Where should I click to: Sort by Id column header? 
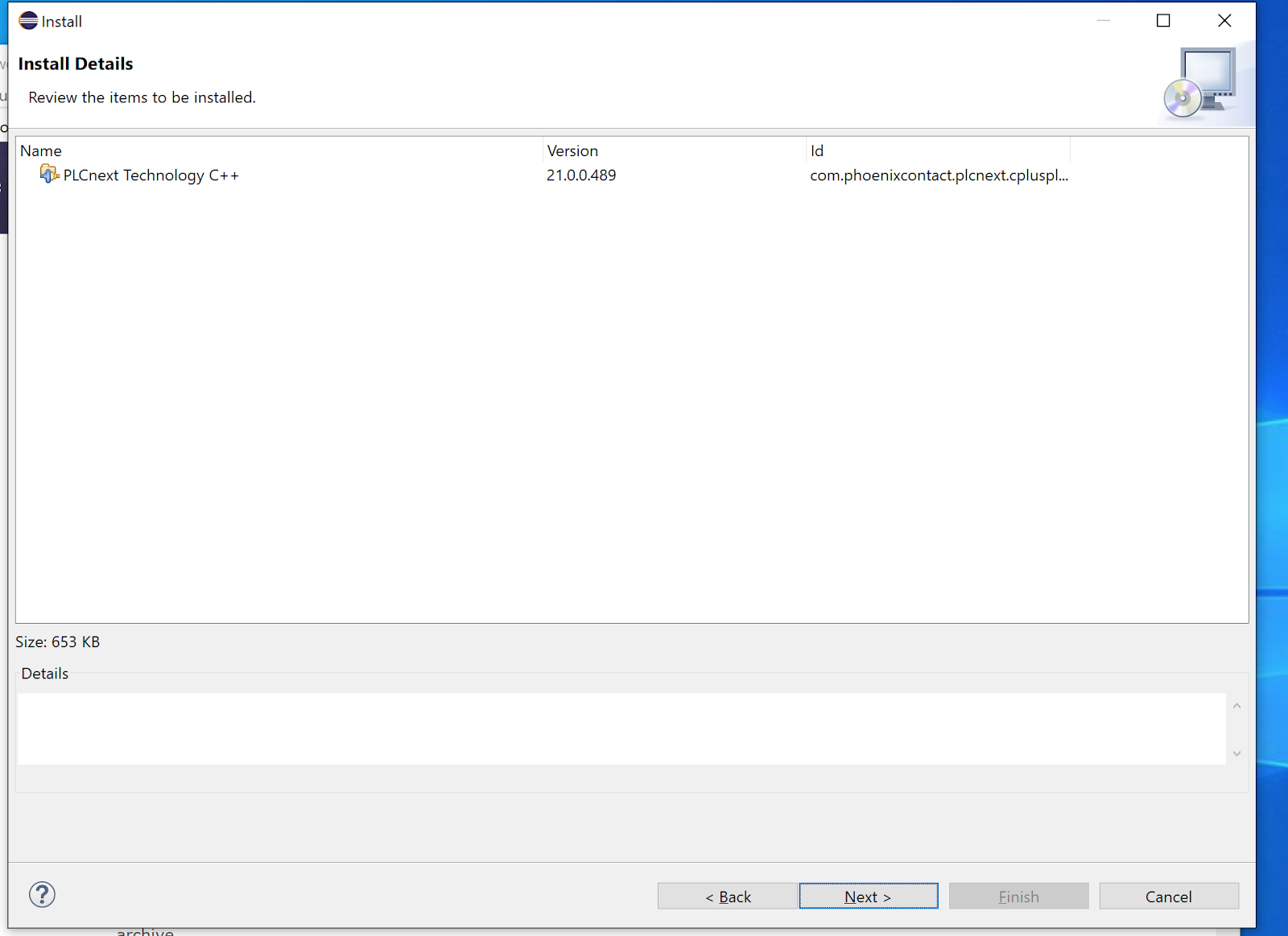pyautogui.click(x=938, y=151)
